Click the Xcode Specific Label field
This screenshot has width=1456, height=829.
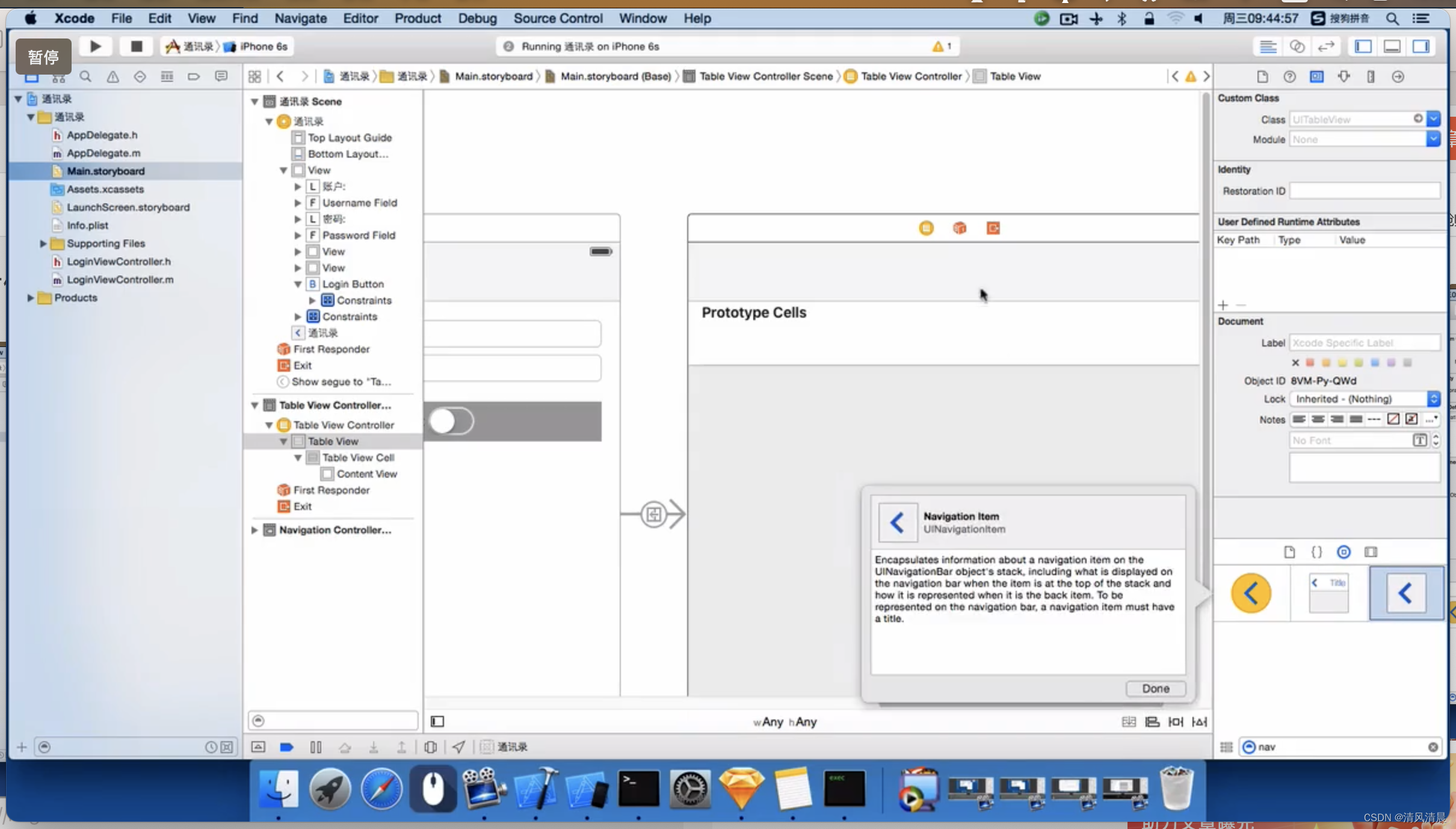pyautogui.click(x=1364, y=342)
